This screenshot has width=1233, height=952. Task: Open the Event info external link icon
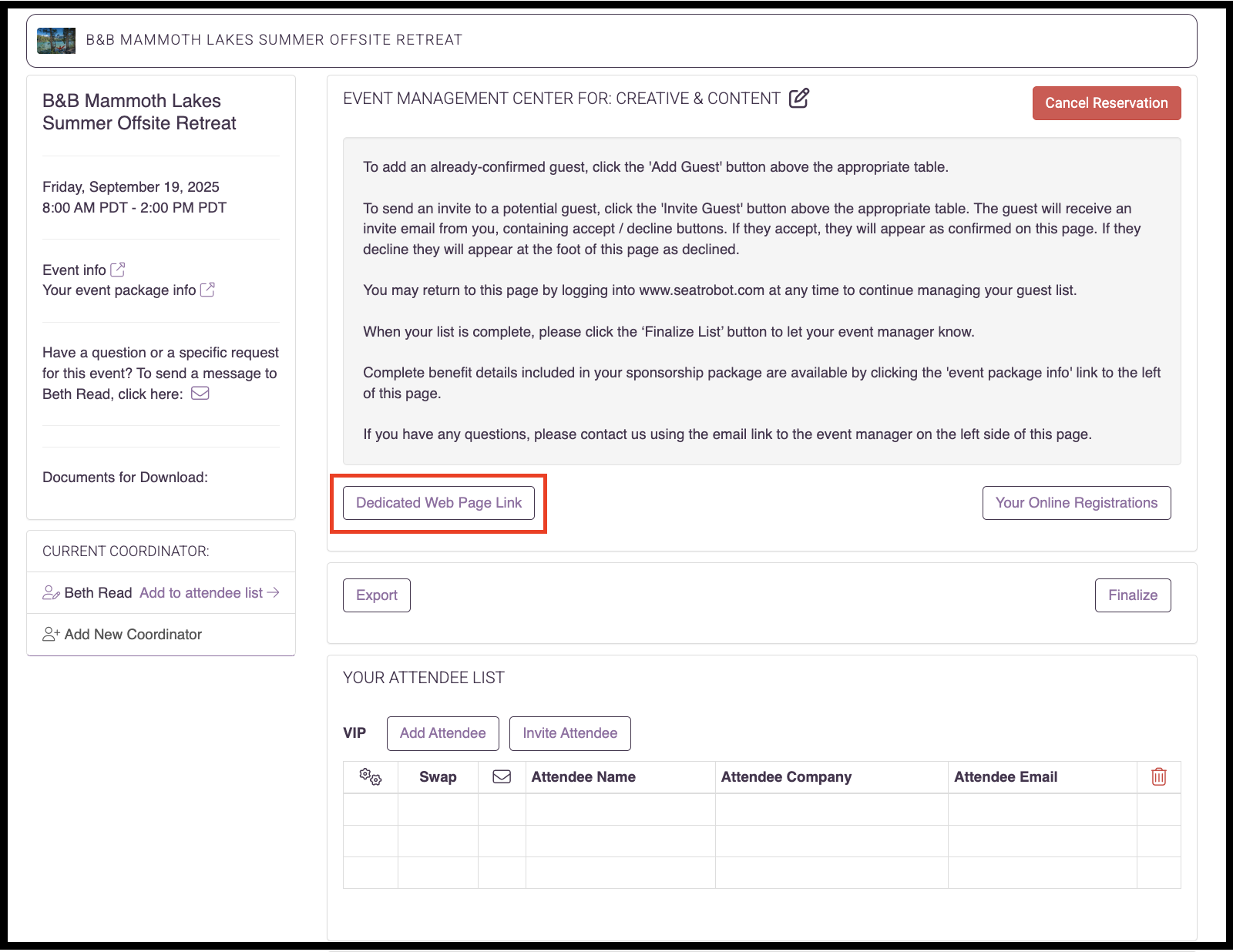click(x=118, y=270)
